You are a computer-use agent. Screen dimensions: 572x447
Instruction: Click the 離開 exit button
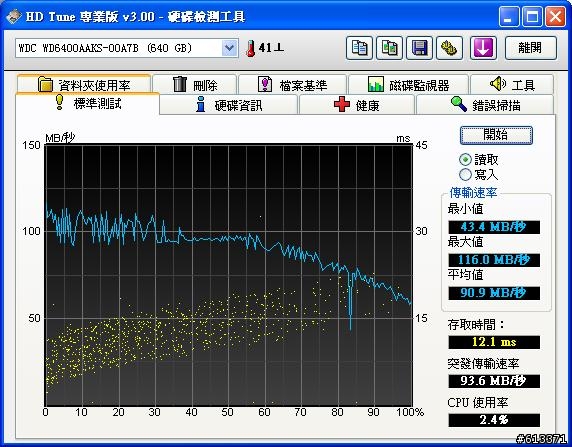(531, 48)
